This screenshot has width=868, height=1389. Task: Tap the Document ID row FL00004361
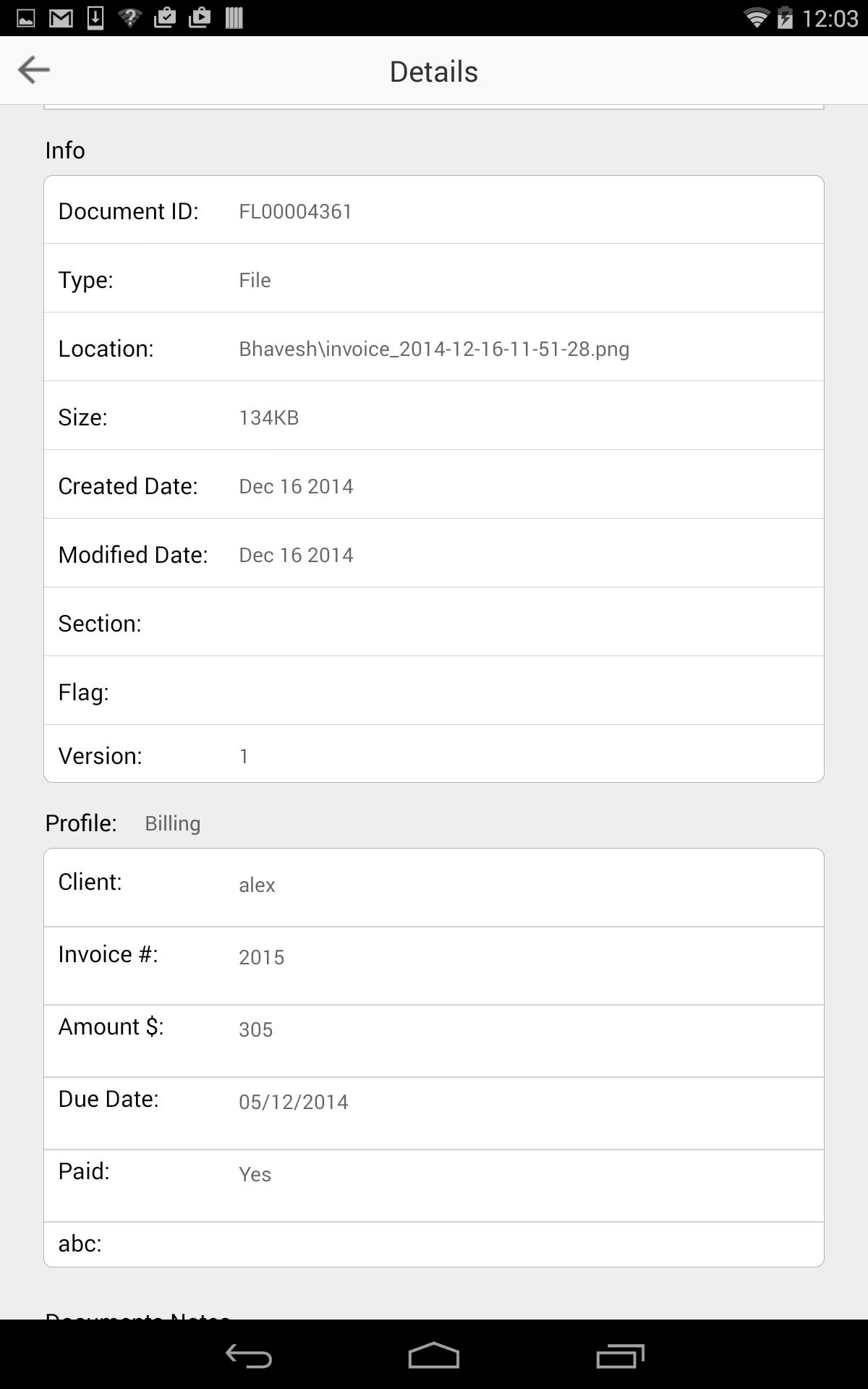click(x=434, y=211)
